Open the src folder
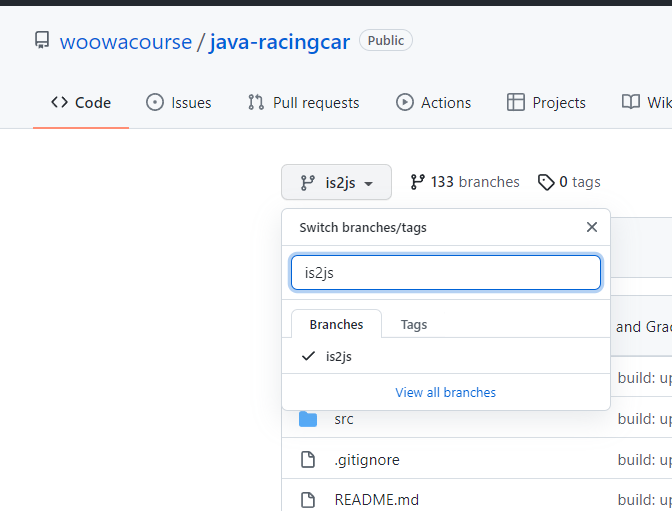The height and width of the screenshot is (511, 672). pos(344,419)
